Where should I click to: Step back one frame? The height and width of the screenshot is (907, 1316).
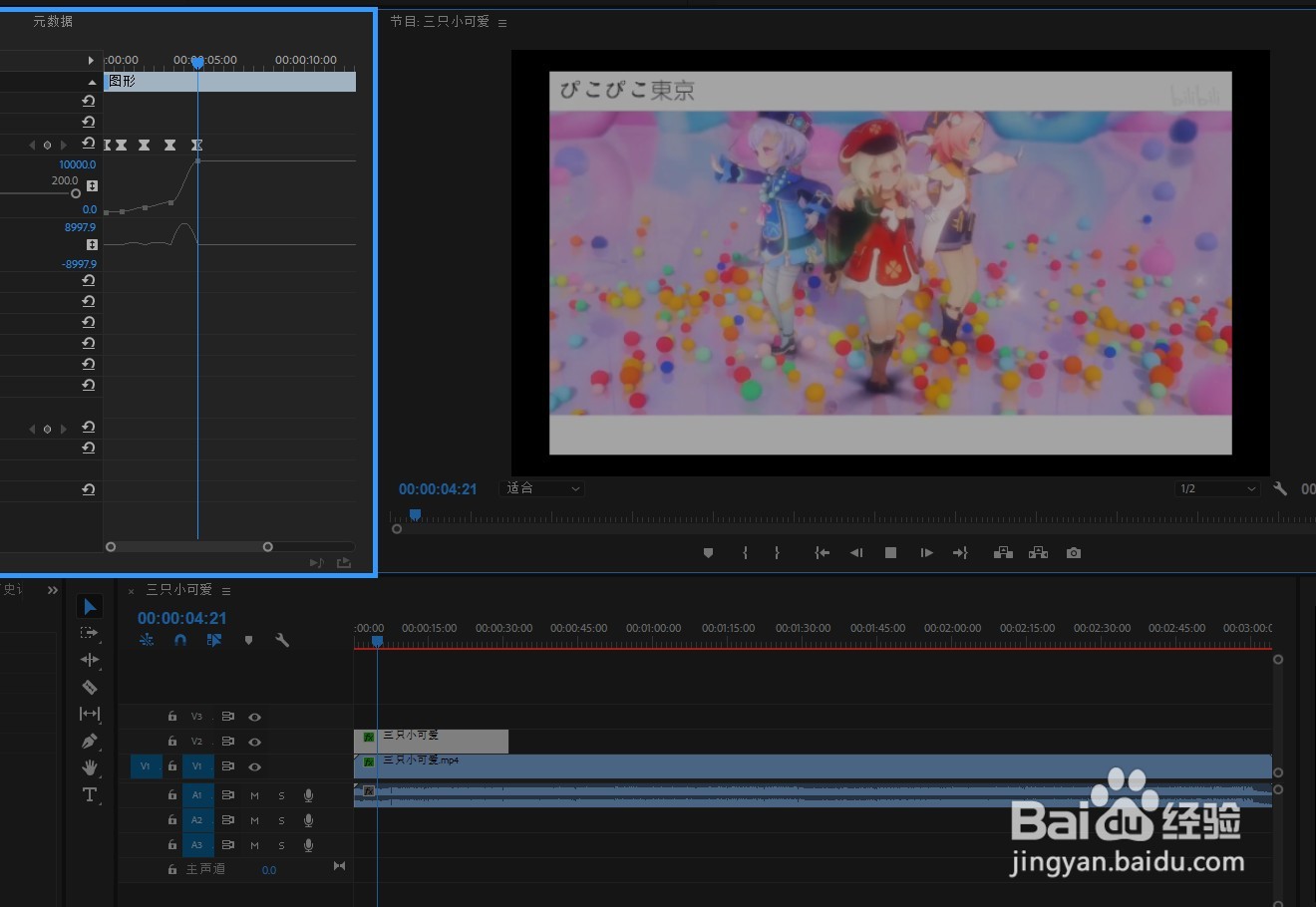(856, 553)
